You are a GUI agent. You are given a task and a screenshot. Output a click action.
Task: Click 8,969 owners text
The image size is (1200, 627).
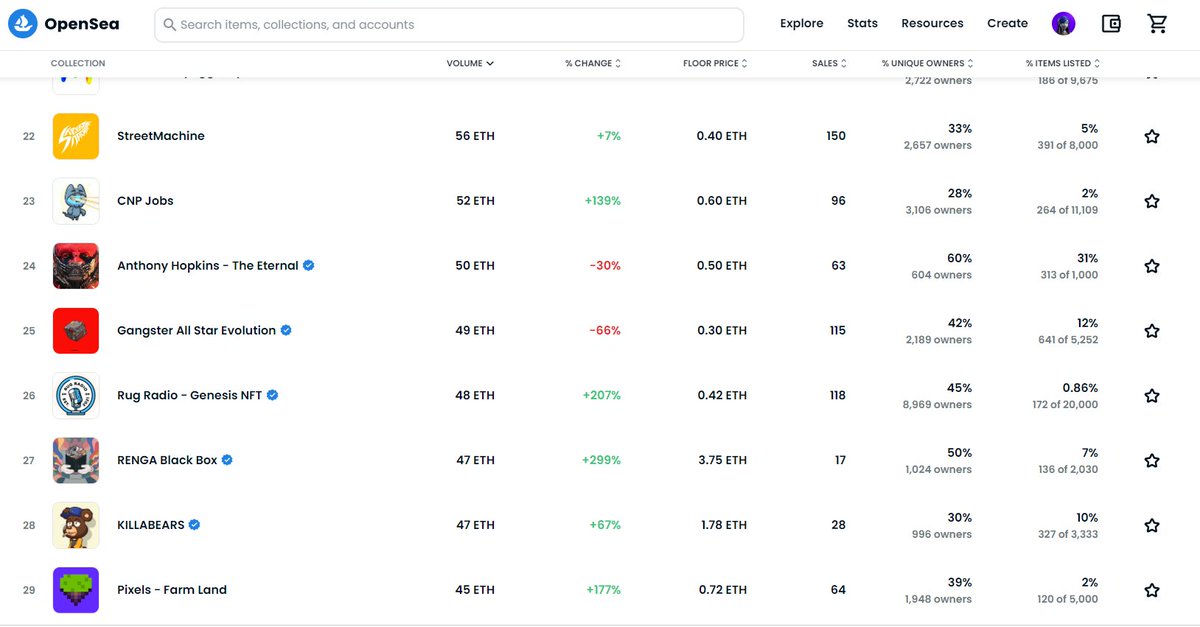coord(937,405)
